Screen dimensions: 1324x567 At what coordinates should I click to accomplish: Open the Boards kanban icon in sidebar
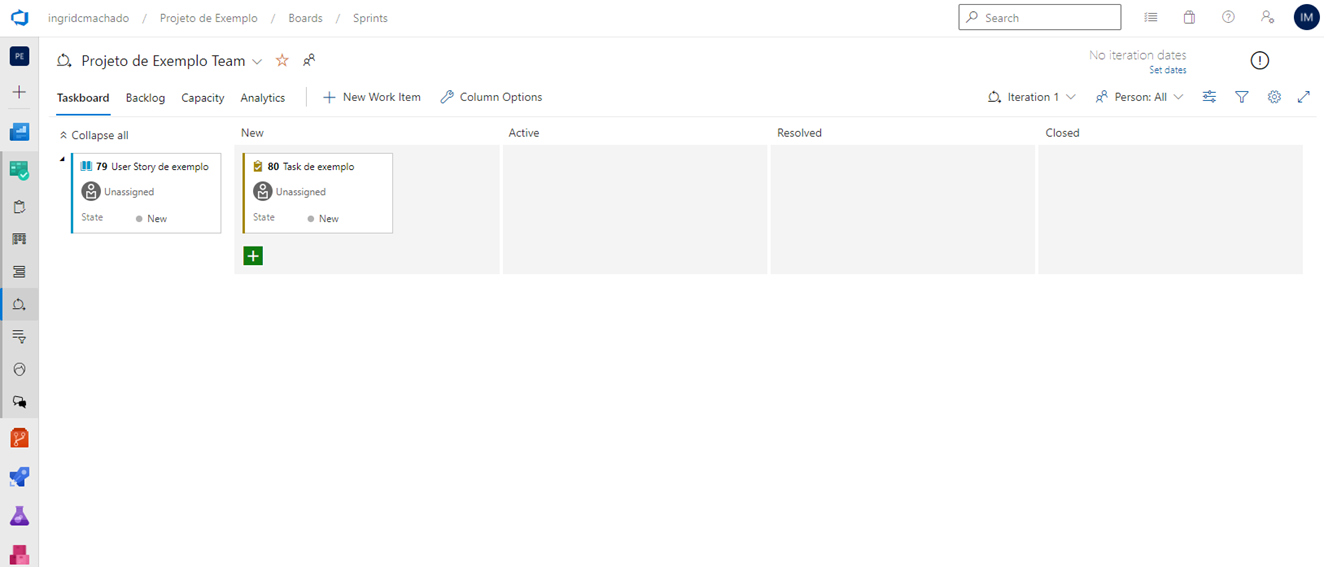pos(19,239)
